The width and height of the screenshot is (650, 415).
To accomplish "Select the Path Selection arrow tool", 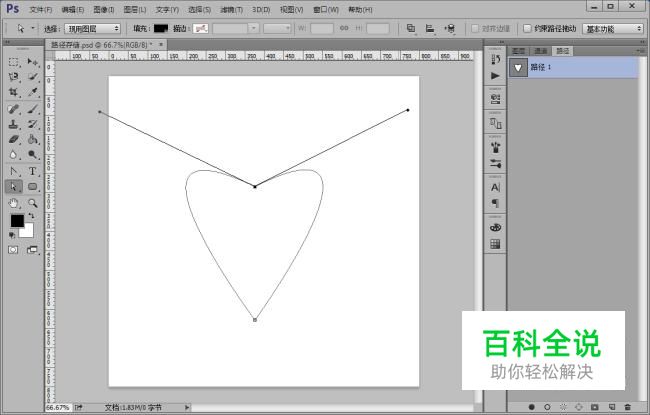I will coord(13,187).
